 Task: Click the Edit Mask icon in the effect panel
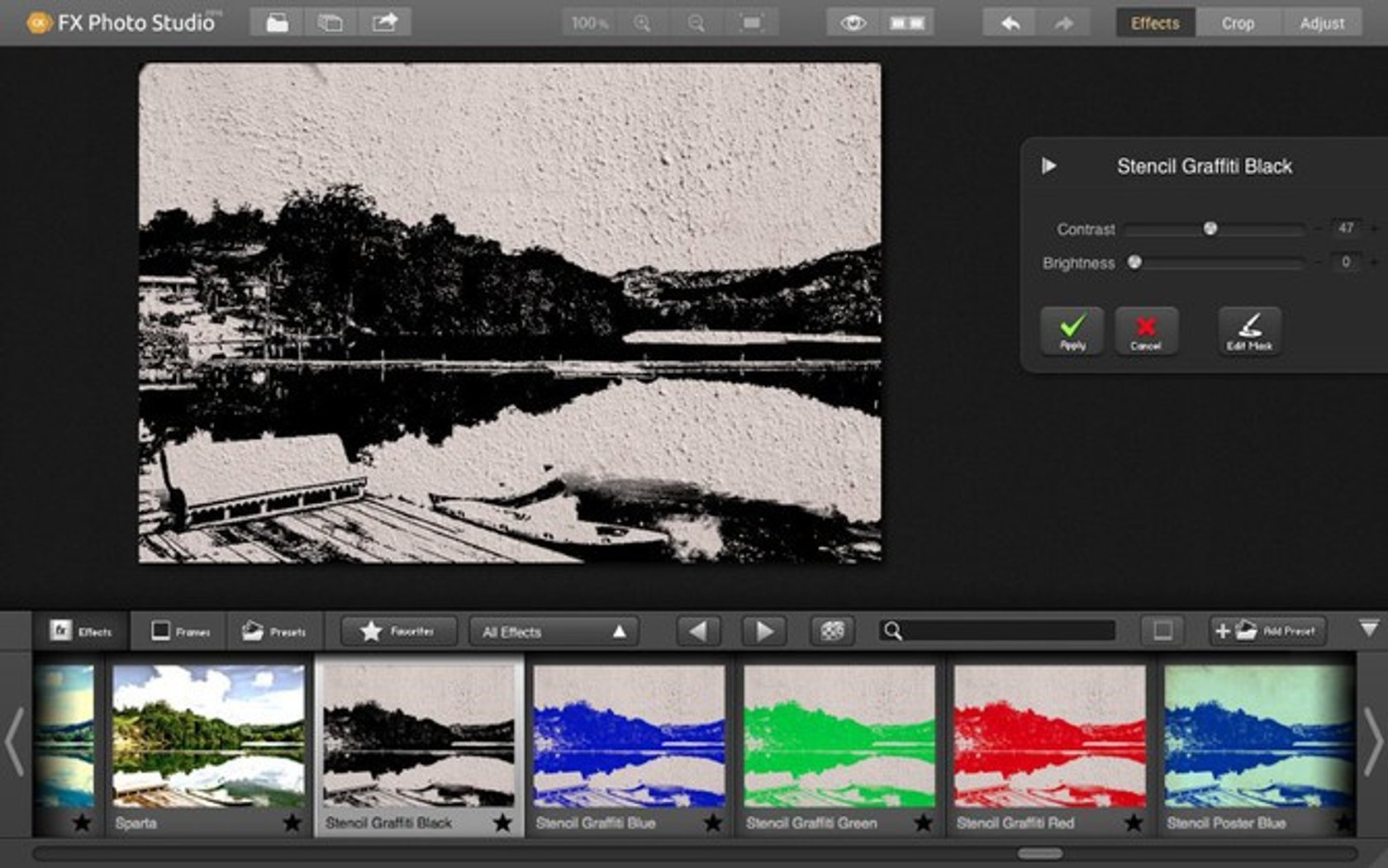pyautogui.click(x=1248, y=331)
